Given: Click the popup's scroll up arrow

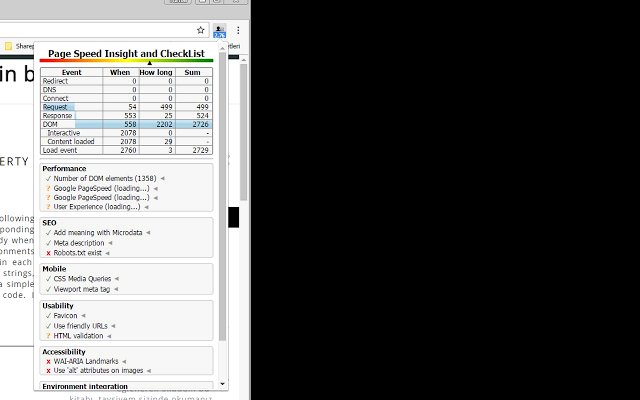Looking at the screenshot, I should tap(222, 49).
